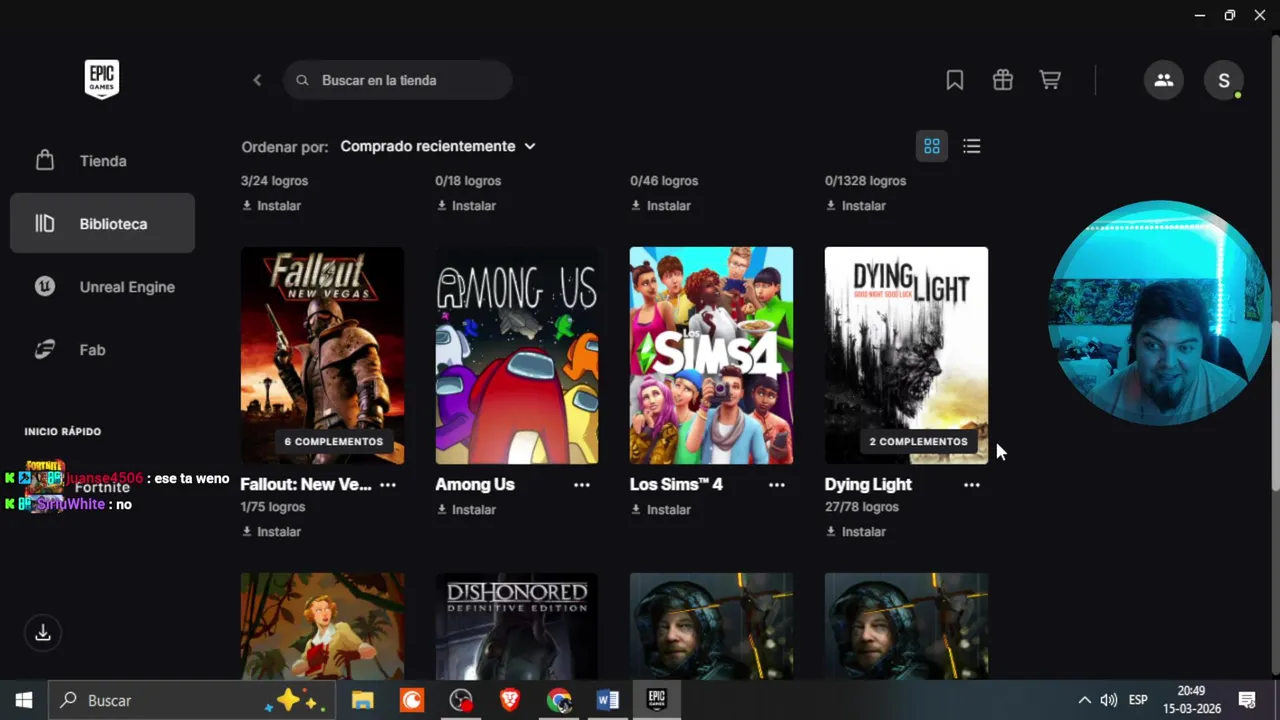Open the wishlist bookmark icon
Image resolution: width=1280 pixels, height=720 pixels.
coord(955,80)
